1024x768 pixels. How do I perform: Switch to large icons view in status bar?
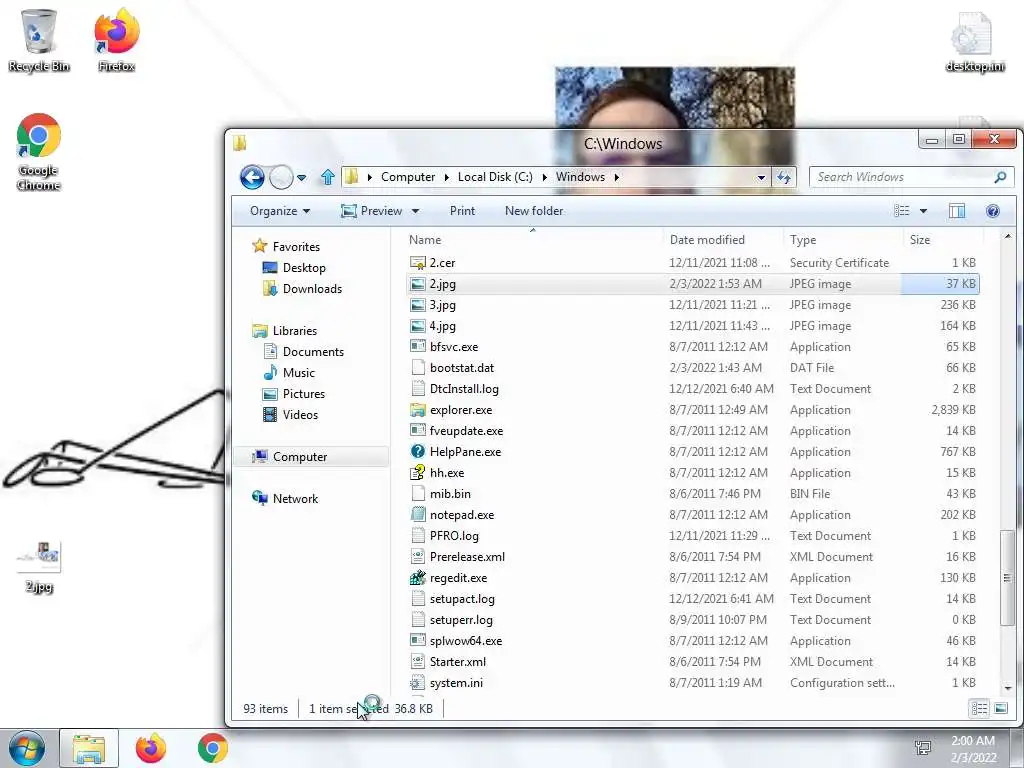(x=1000, y=709)
